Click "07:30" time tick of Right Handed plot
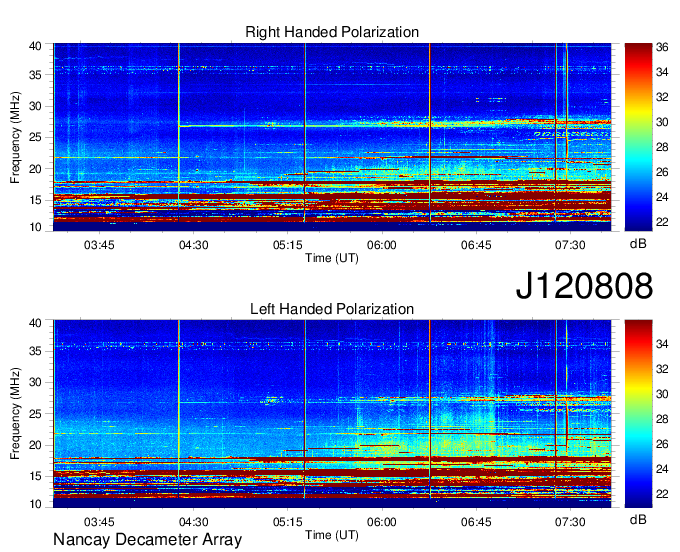The image size is (680, 552). point(570,245)
